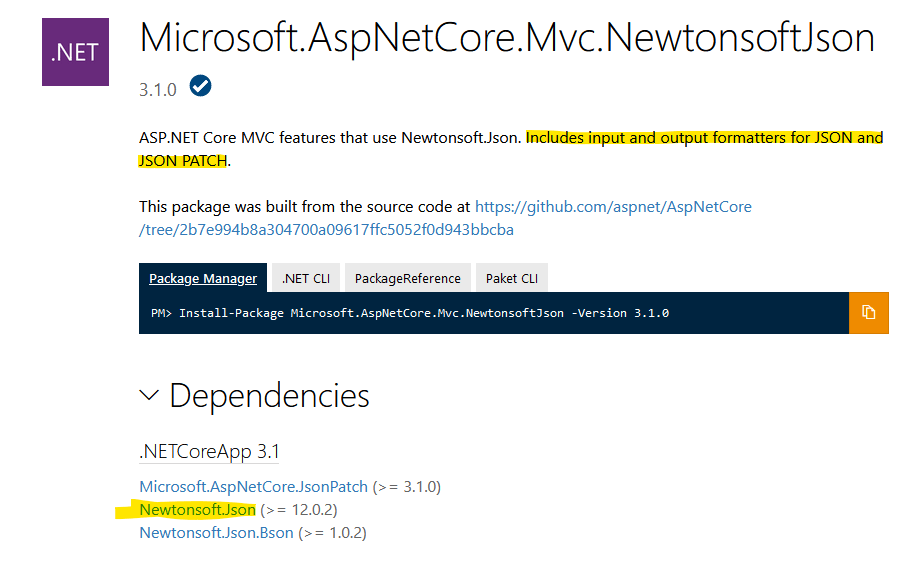This screenshot has width=901, height=579.
Task: Click the purple .NET package logo
Action: tap(75, 52)
